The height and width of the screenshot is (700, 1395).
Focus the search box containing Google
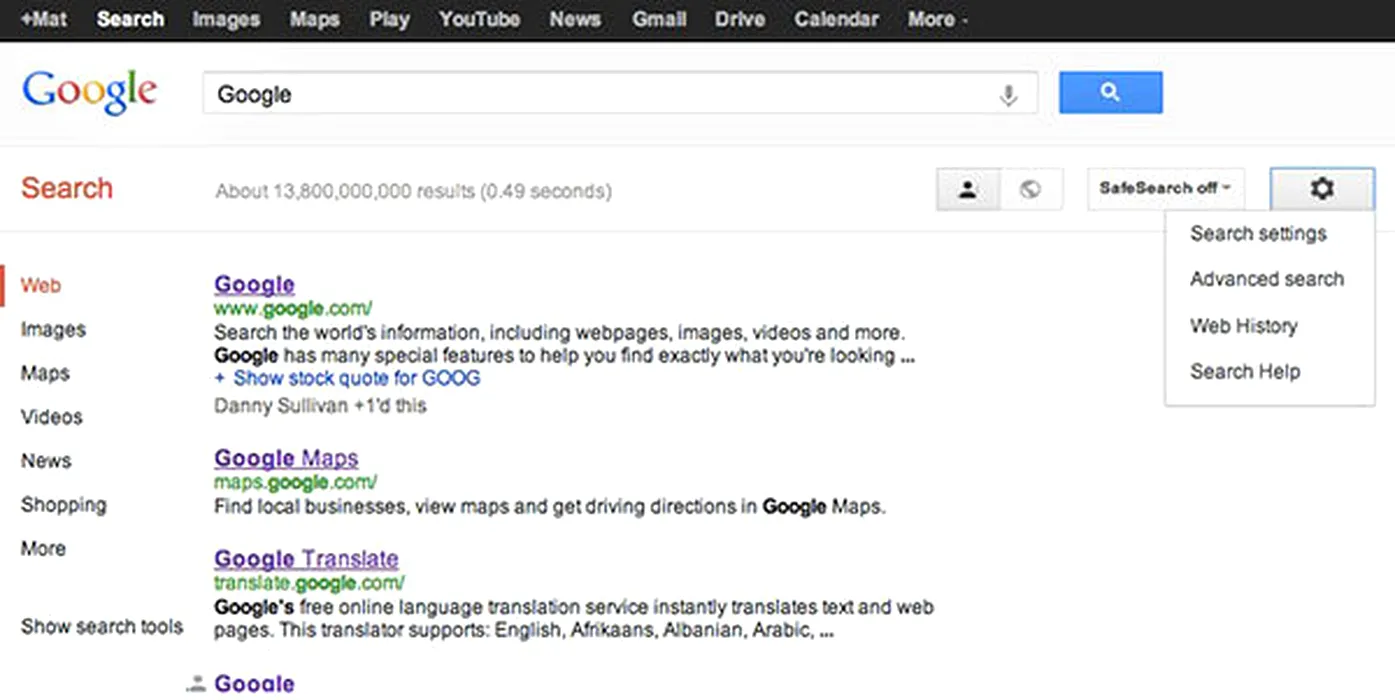pos(600,94)
